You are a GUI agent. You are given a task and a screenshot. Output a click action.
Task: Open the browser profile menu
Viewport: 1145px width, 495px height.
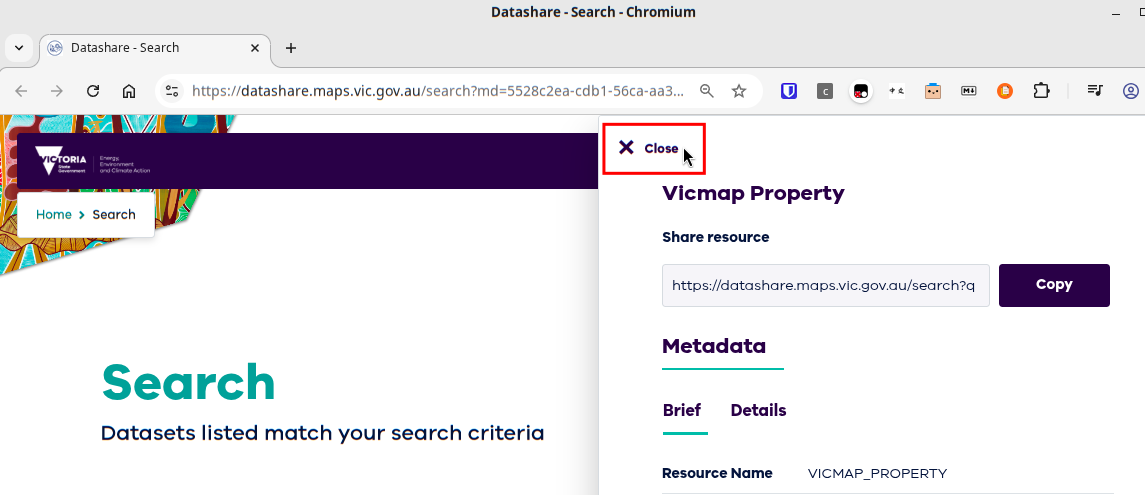[1131, 91]
